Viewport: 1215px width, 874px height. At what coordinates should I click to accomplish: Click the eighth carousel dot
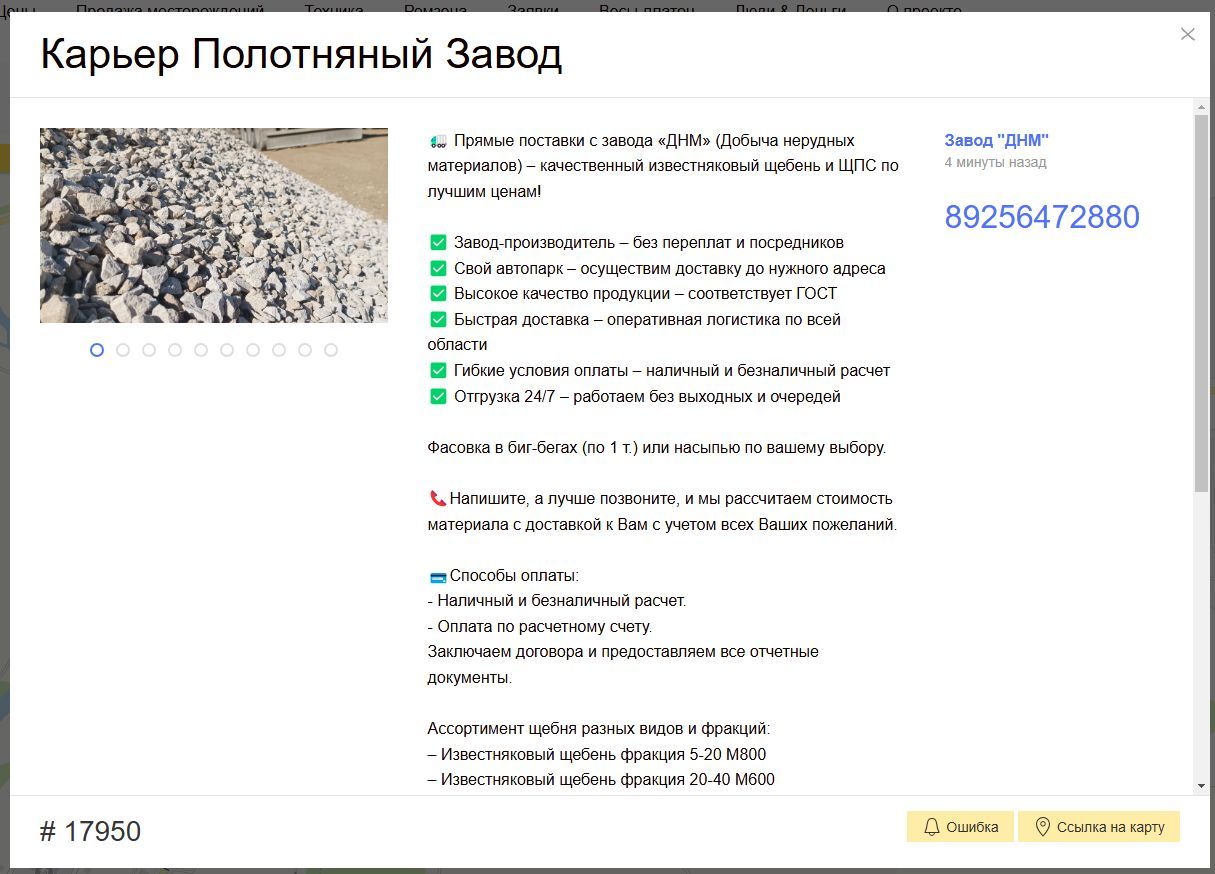click(279, 350)
